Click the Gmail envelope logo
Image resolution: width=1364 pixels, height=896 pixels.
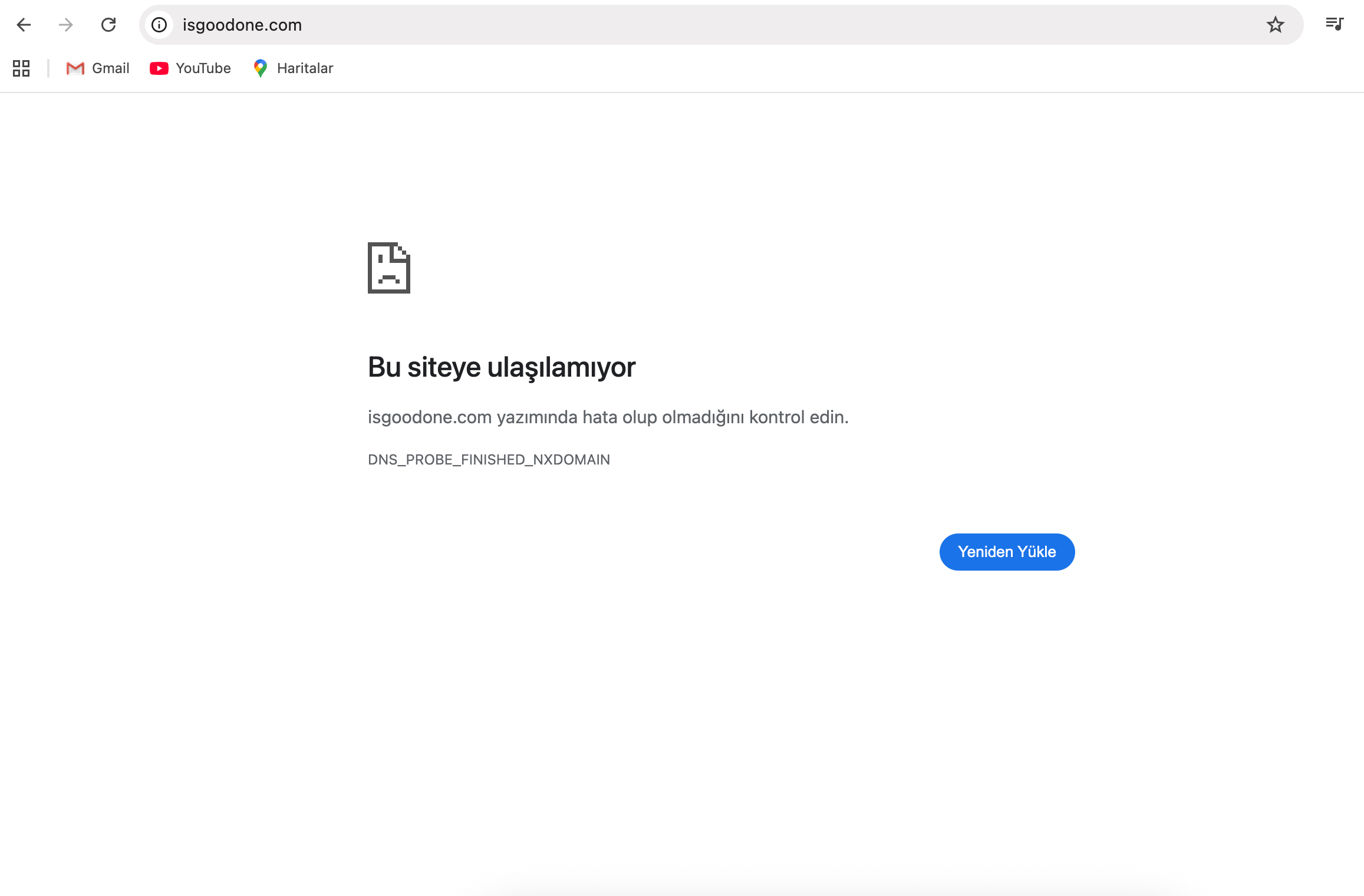(x=75, y=68)
